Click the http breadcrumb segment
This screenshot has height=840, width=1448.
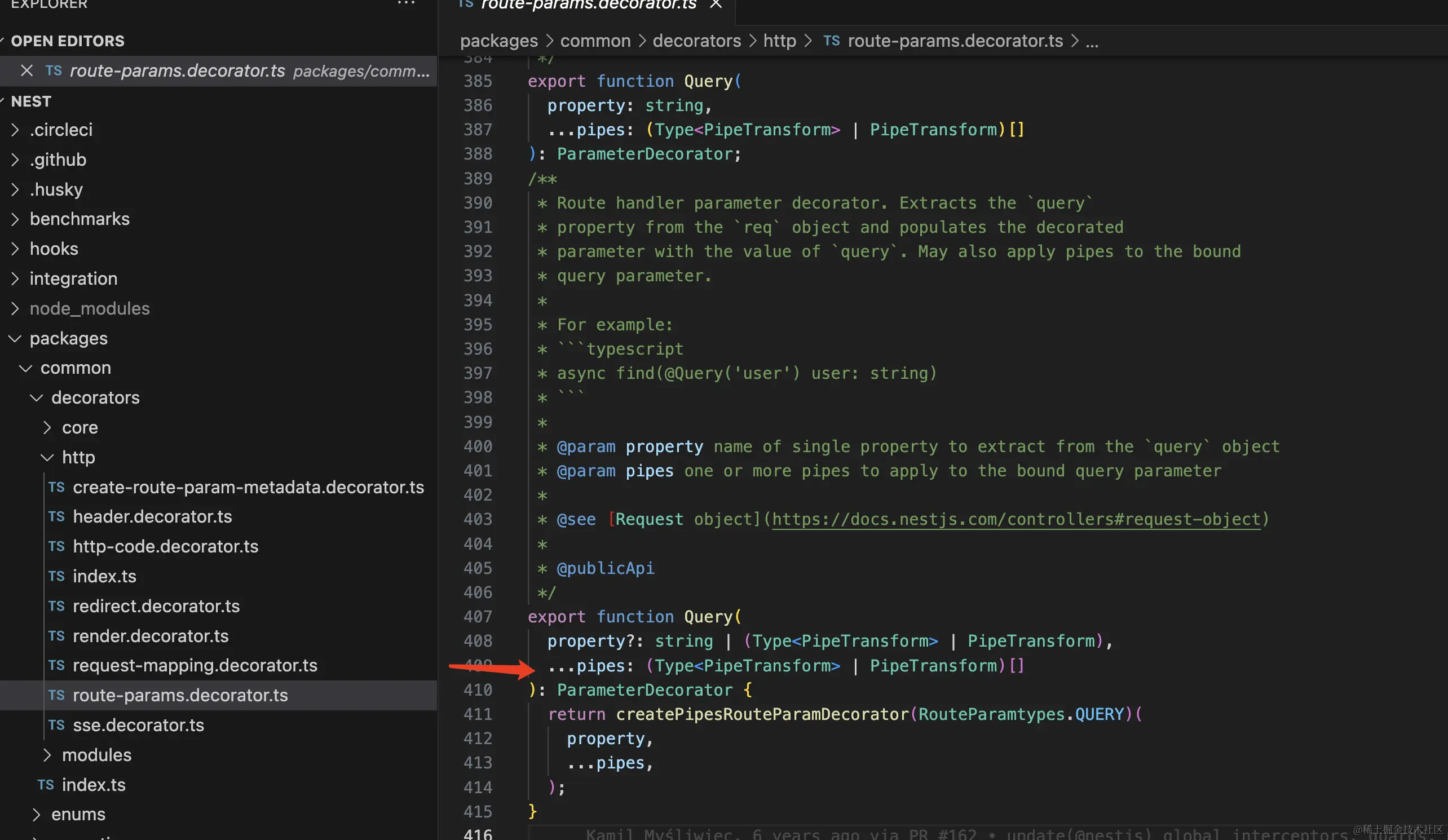(x=779, y=41)
